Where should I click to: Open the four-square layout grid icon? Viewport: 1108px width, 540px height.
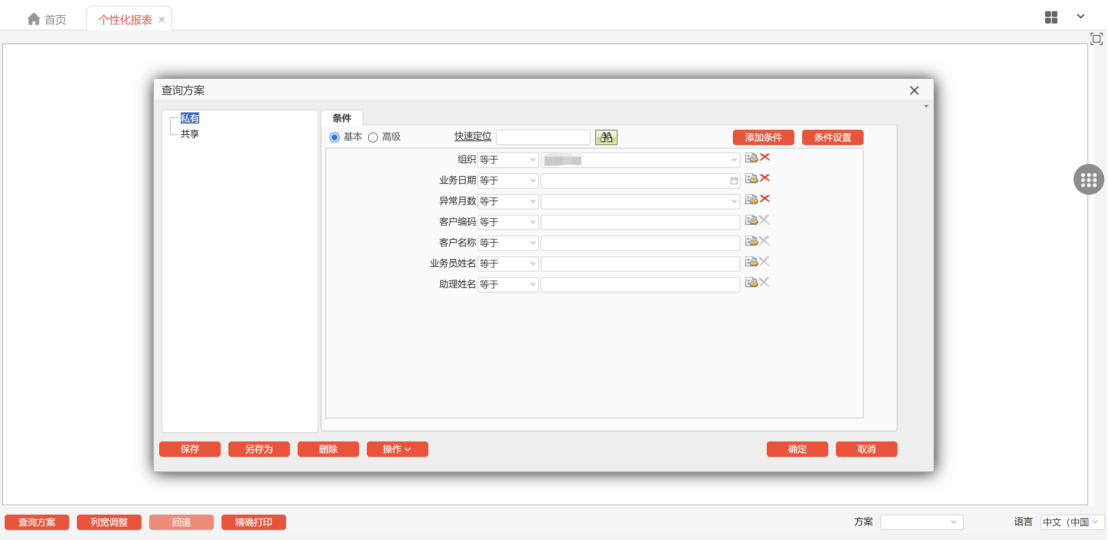click(x=1051, y=17)
